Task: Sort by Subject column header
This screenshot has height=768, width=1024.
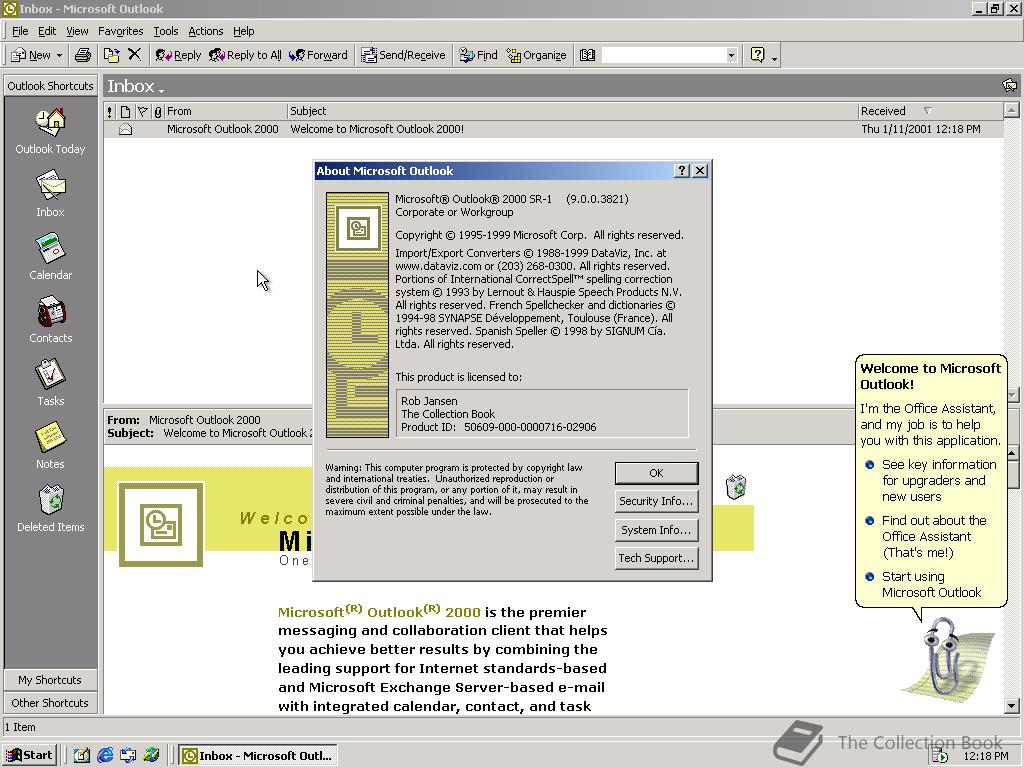Action: point(572,111)
